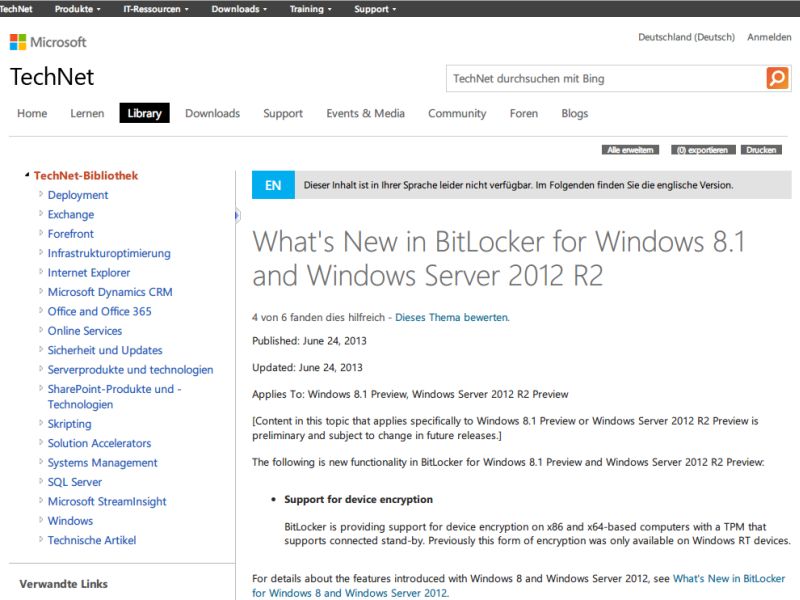Open the Office and Office 365 link
The image size is (800, 600).
pos(99,311)
